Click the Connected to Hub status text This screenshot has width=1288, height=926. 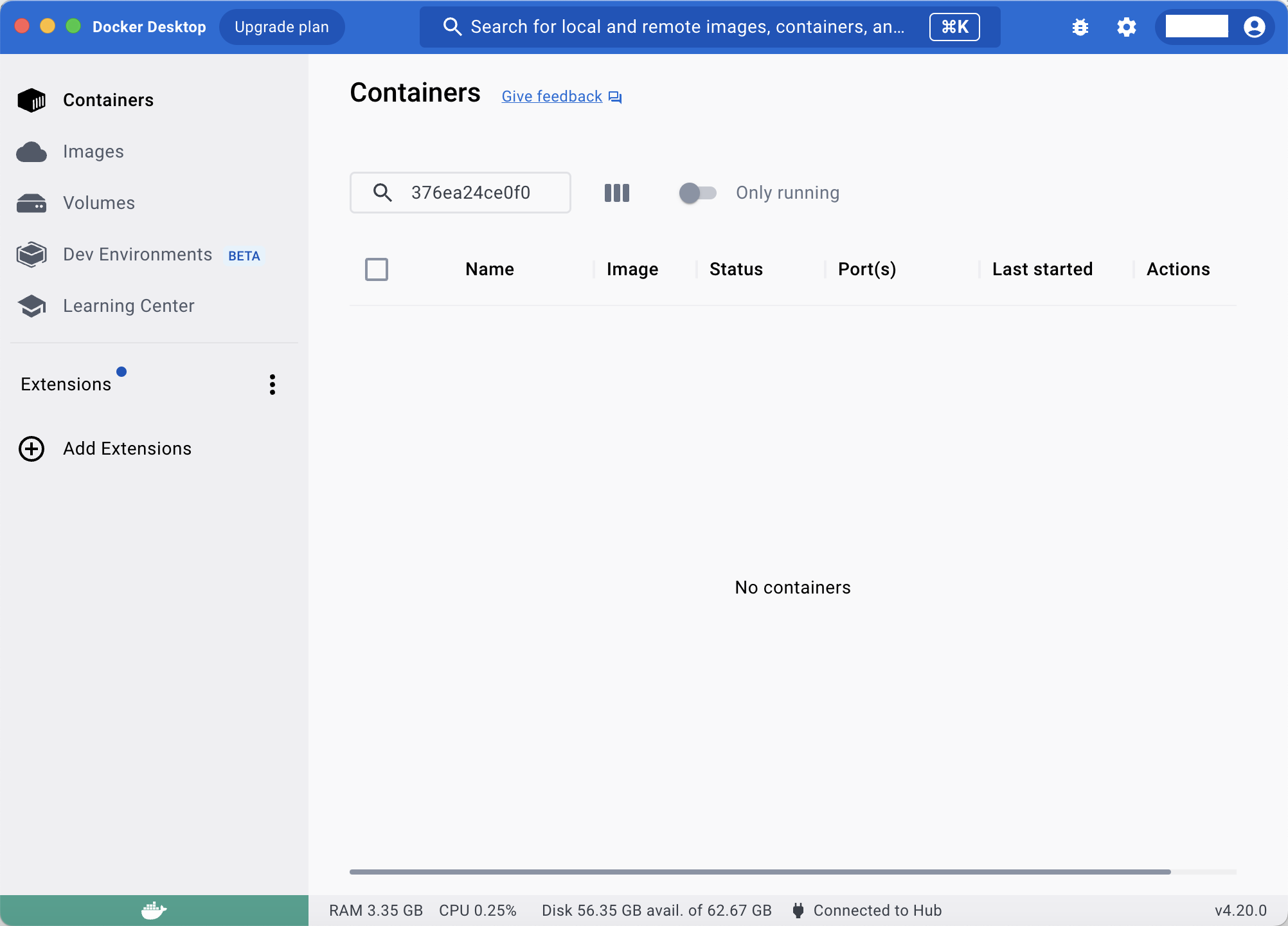(x=877, y=911)
